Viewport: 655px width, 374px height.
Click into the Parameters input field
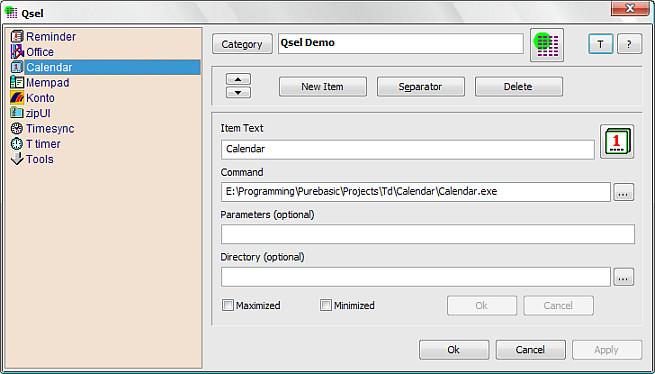[x=428, y=234]
